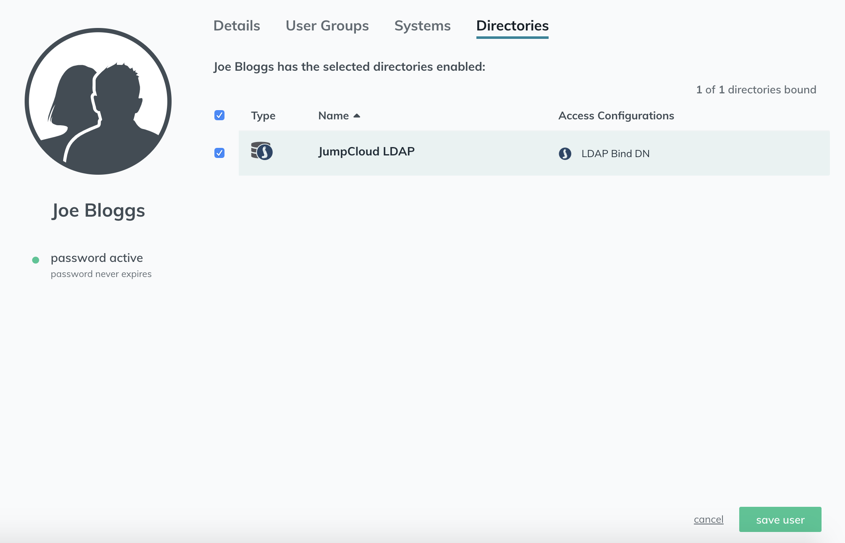Click the green password active status dot
This screenshot has height=543, width=845.
(36, 260)
